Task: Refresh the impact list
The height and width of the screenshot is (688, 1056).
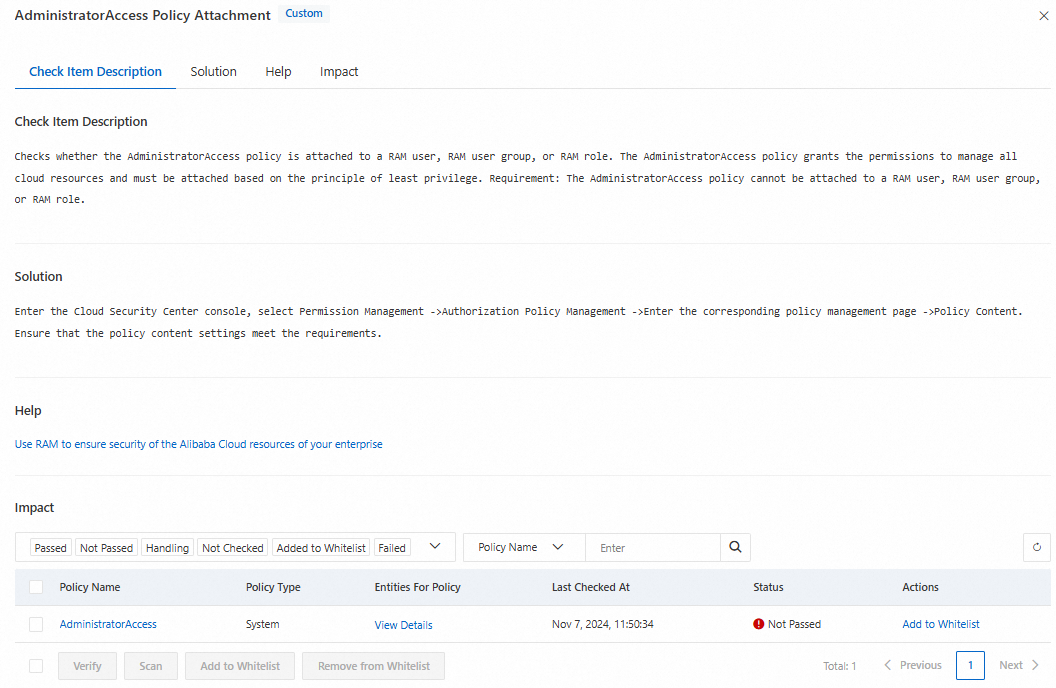Action: [1036, 547]
